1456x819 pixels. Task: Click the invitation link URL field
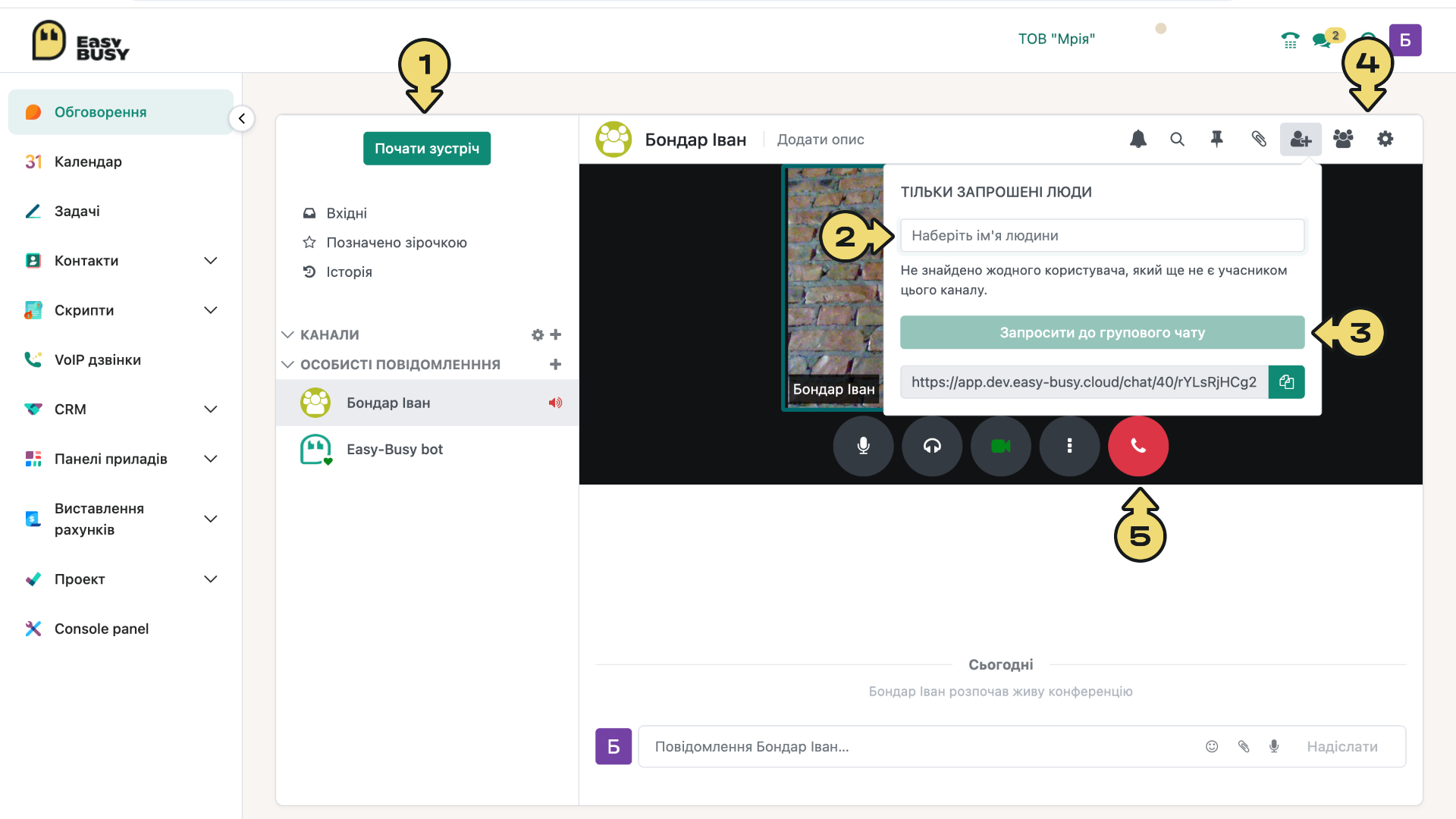1084,381
